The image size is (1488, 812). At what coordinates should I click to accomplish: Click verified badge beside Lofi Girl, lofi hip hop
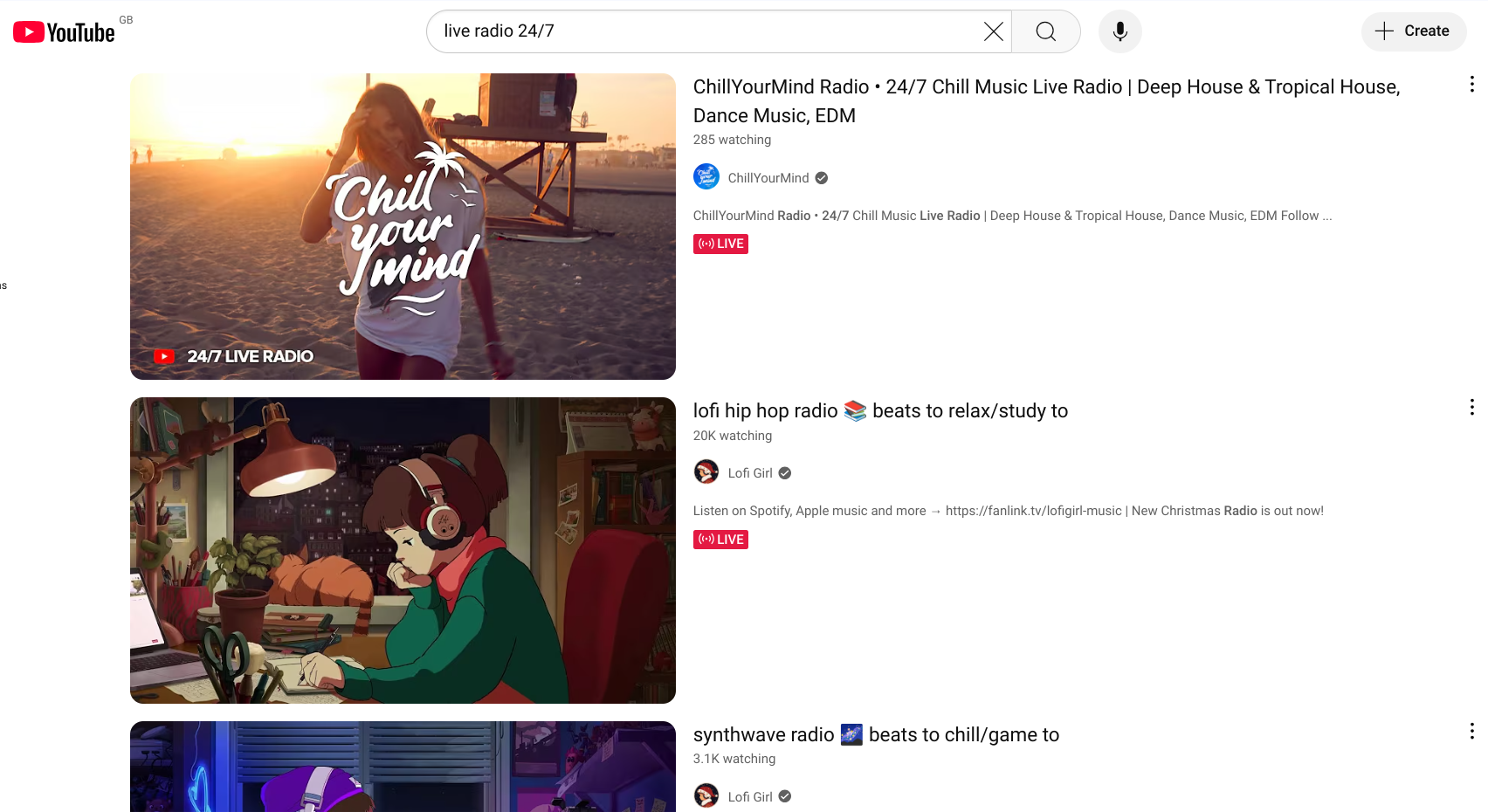click(785, 473)
